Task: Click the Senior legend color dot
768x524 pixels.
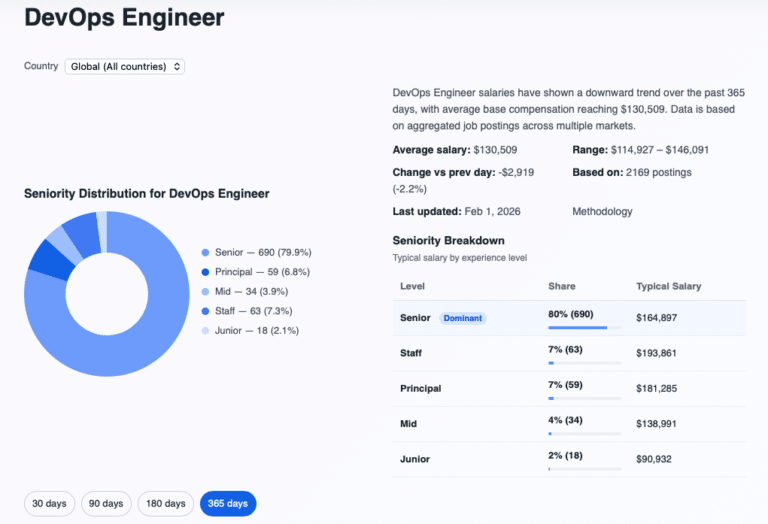Action: point(205,253)
